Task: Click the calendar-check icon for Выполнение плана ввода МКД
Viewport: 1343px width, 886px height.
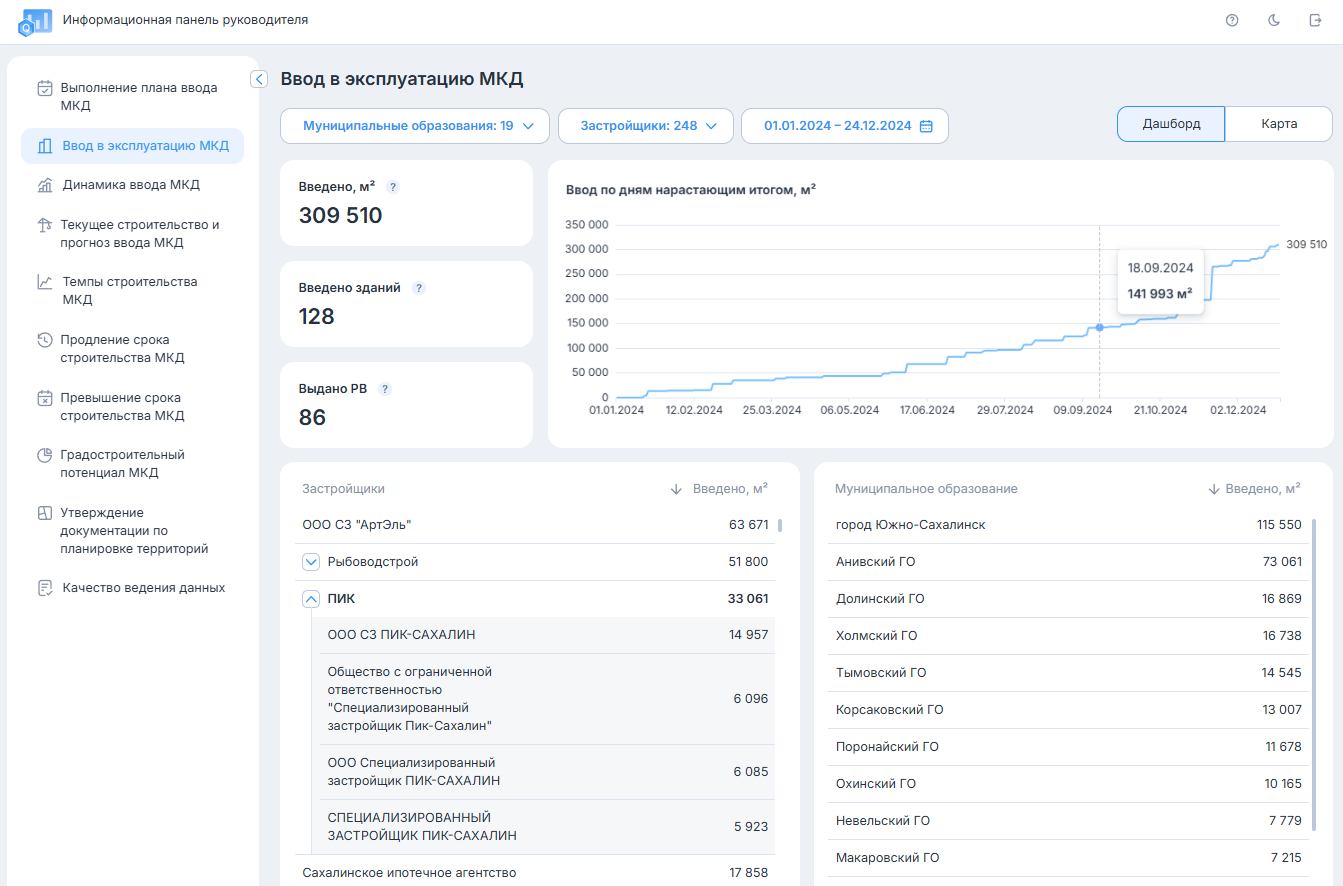Action: (x=45, y=88)
